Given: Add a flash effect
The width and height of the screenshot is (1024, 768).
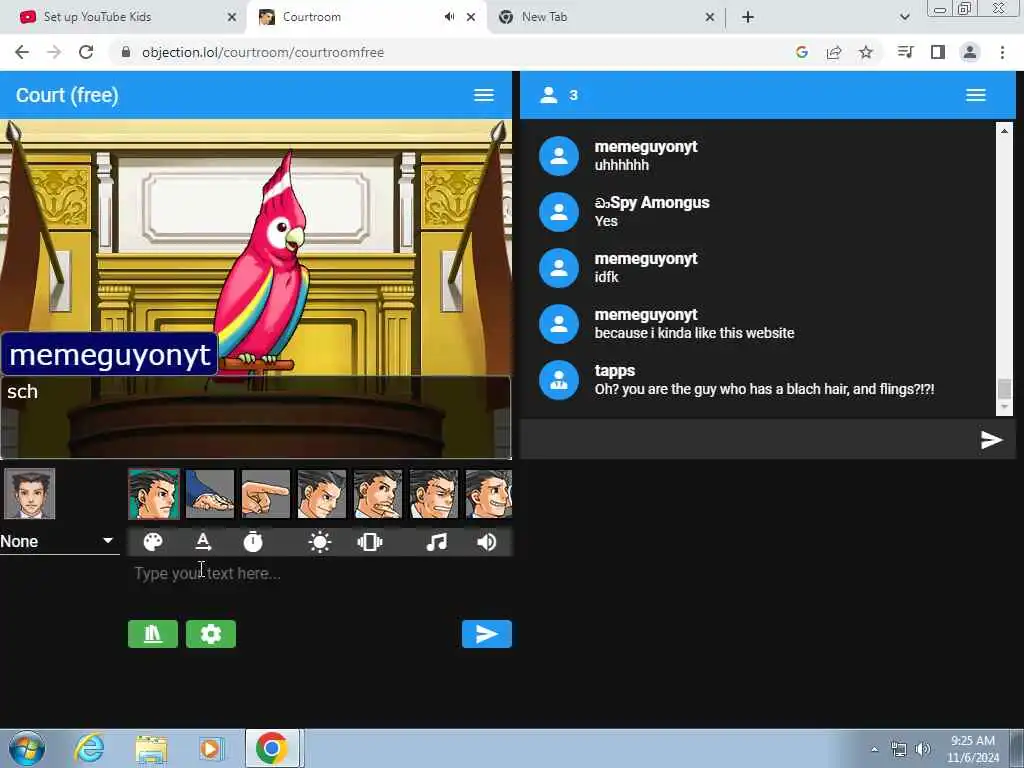Looking at the screenshot, I should [320, 542].
